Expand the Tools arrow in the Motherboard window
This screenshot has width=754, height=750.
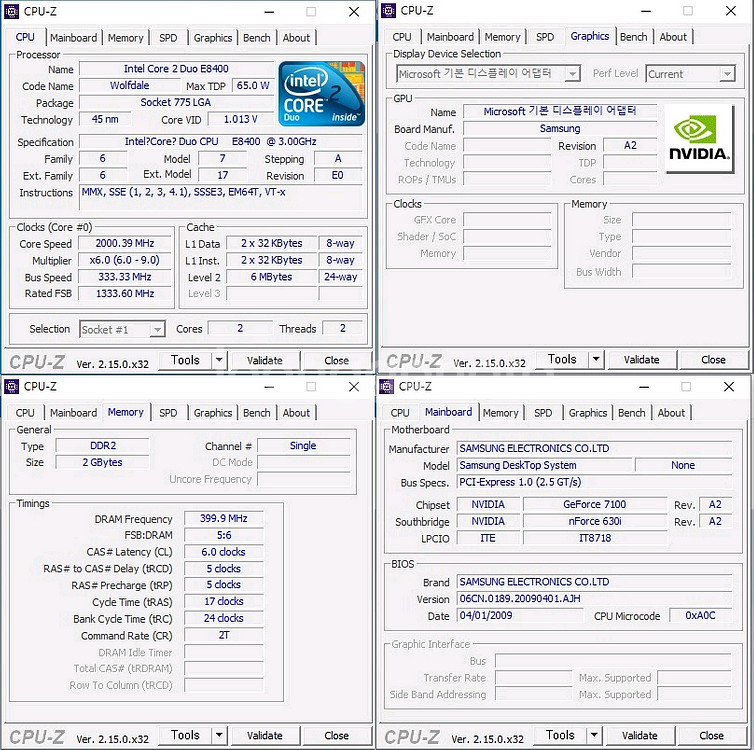pyautogui.click(x=595, y=735)
